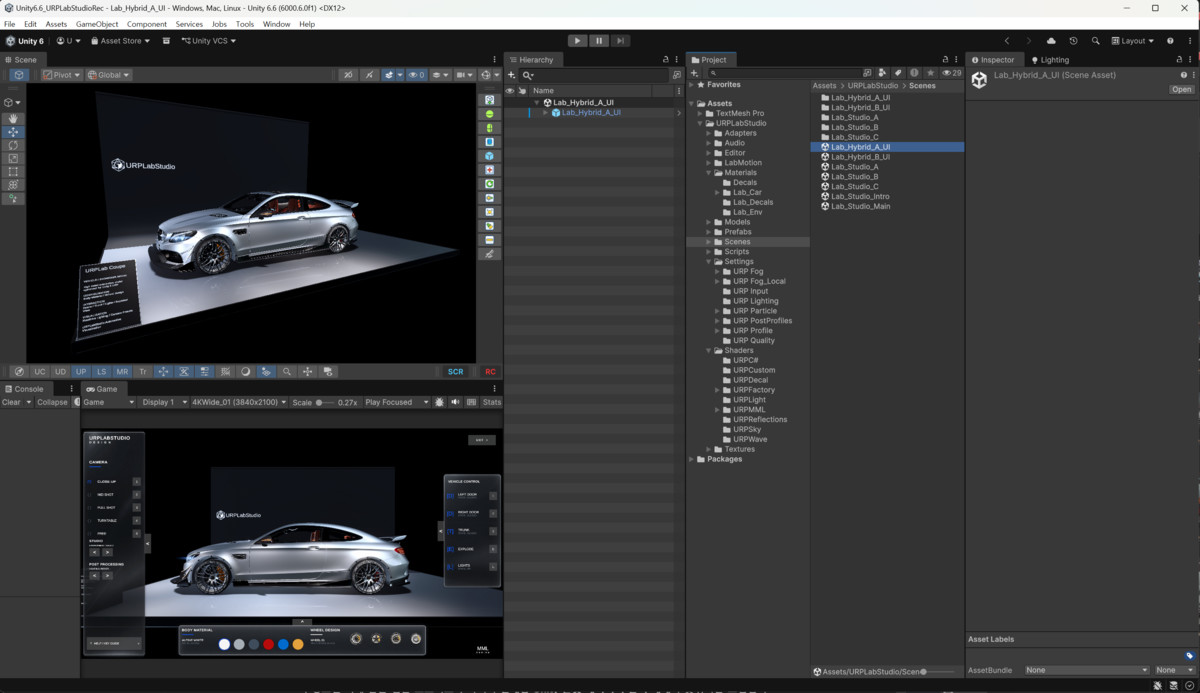Viewport: 1200px width, 693px height.
Task: Open Game view Frame Debugger bug icon
Action: point(441,402)
